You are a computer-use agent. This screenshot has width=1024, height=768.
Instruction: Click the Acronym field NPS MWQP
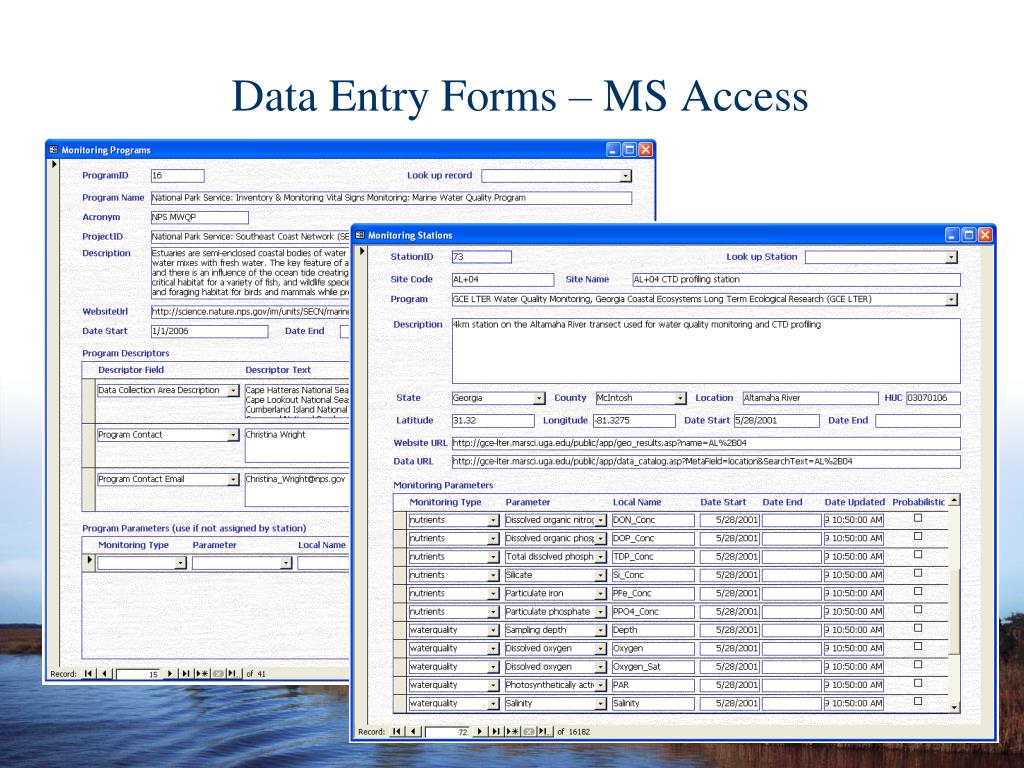pos(199,217)
